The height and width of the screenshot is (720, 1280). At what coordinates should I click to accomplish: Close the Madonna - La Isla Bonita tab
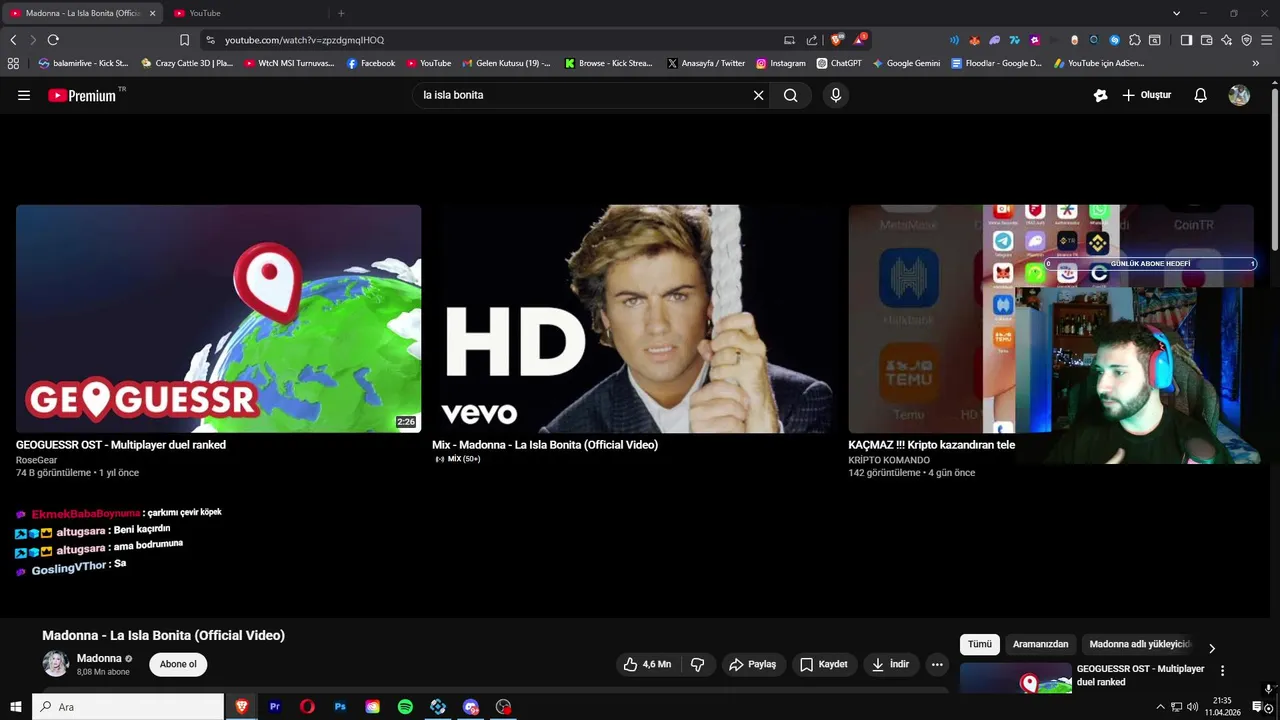click(x=152, y=13)
